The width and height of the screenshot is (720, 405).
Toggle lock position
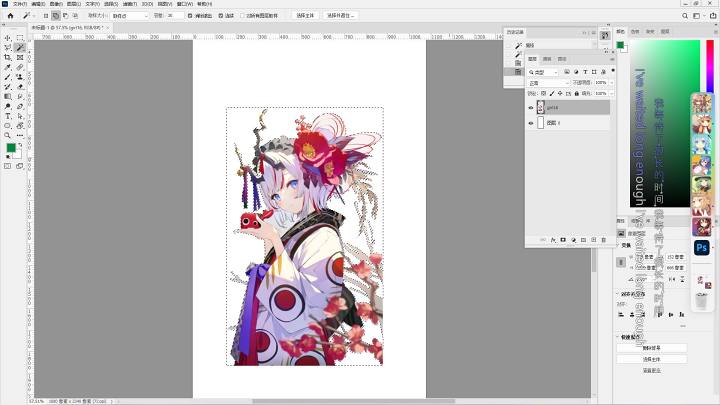point(560,93)
